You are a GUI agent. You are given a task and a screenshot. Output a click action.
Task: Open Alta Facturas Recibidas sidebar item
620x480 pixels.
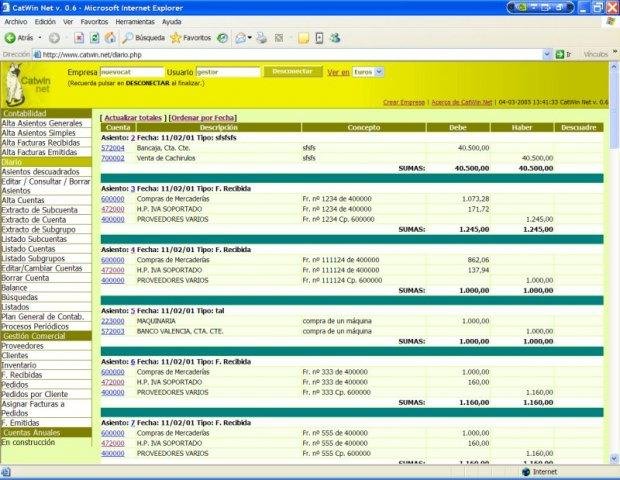coord(41,143)
